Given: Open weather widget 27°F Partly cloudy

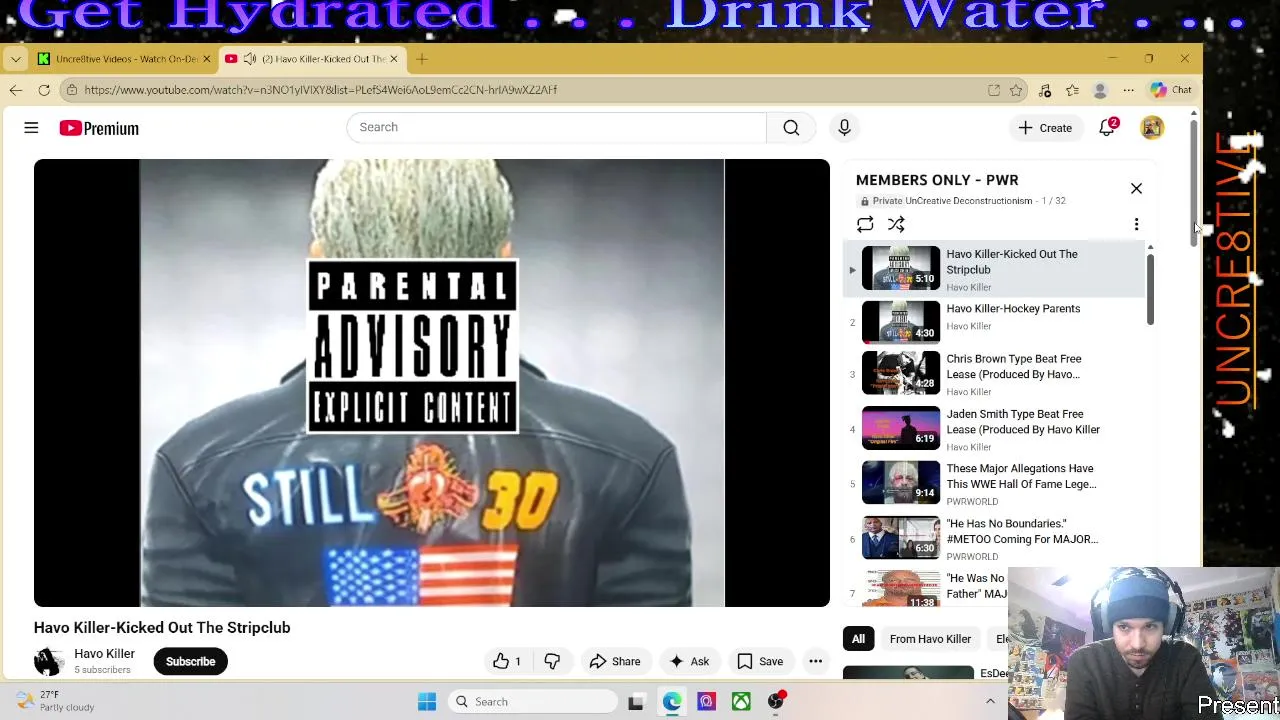Looking at the screenshot, I should [x=55, y=701].
